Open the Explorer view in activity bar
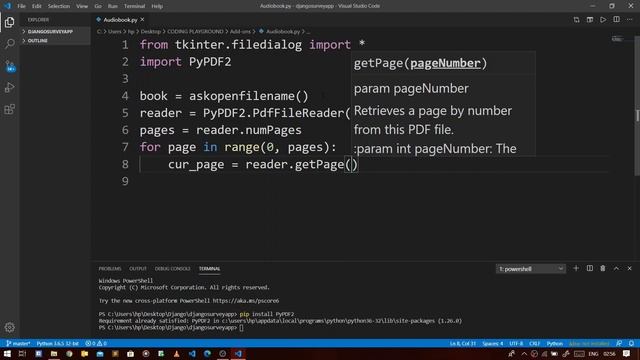 tap(9, 22)
